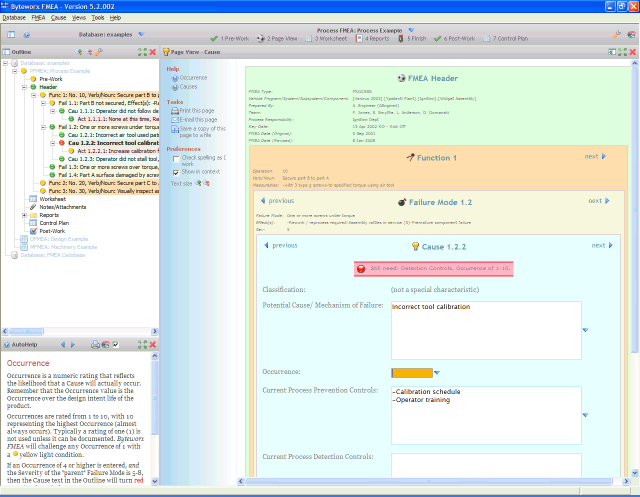Click the Current Process Prevention Controls field

pos(486,415)
